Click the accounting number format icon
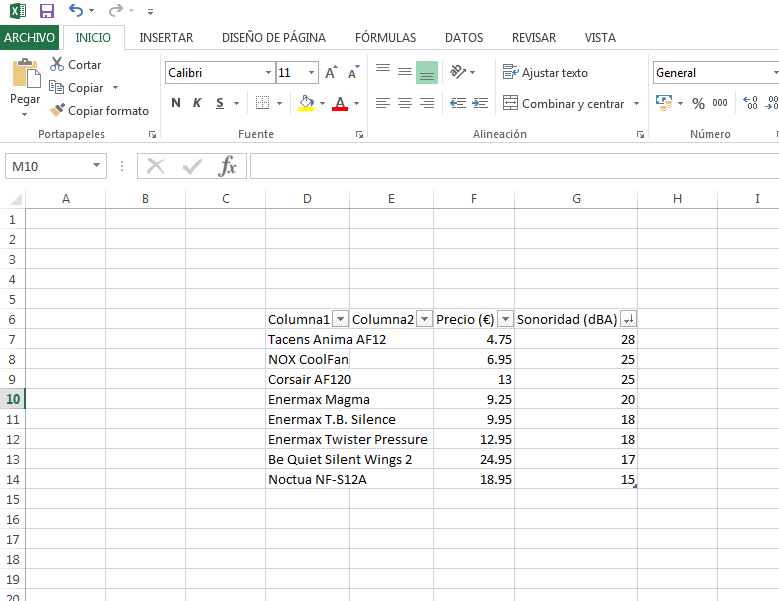 (664, 103)
